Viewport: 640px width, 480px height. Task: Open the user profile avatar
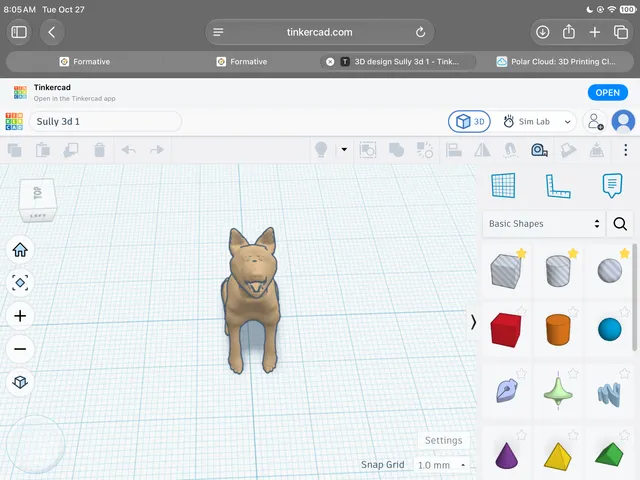coord(623,122)
